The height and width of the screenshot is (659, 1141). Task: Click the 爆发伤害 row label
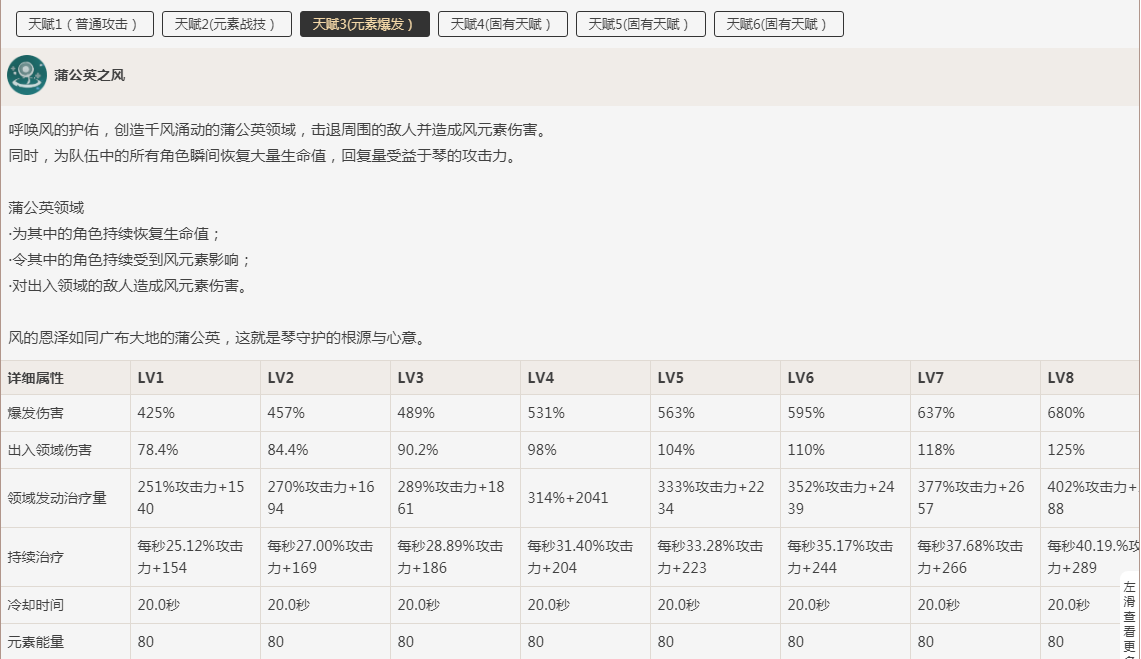pyautogui.click(x=36, y=413)
